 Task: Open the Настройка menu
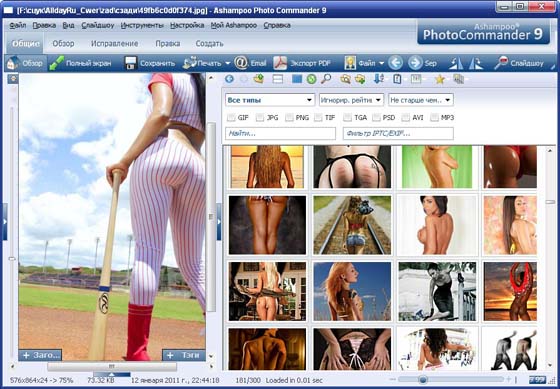click(x=187, y=25)
